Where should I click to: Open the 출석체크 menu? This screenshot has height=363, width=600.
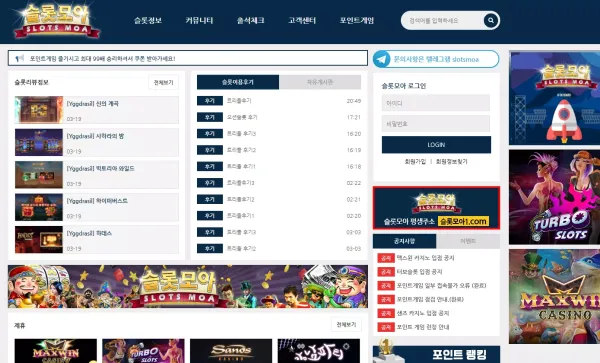tap(250, 21)
